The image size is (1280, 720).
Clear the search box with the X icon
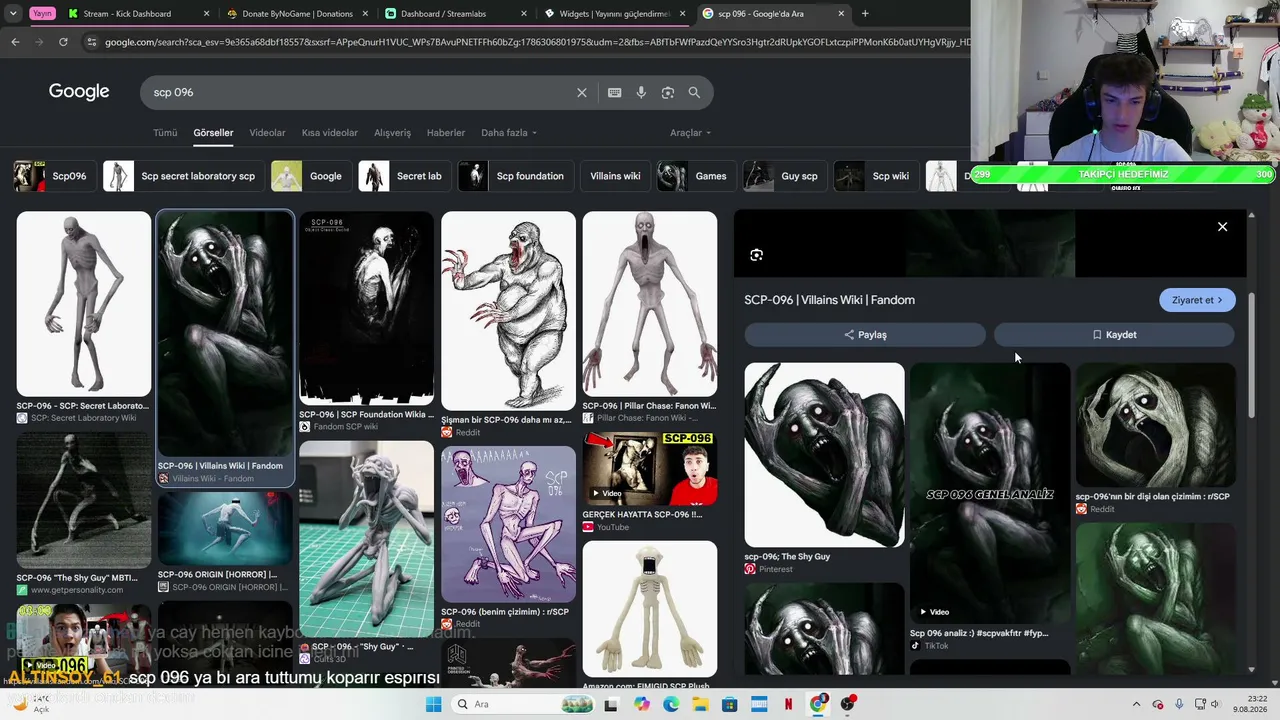(582, 93)
